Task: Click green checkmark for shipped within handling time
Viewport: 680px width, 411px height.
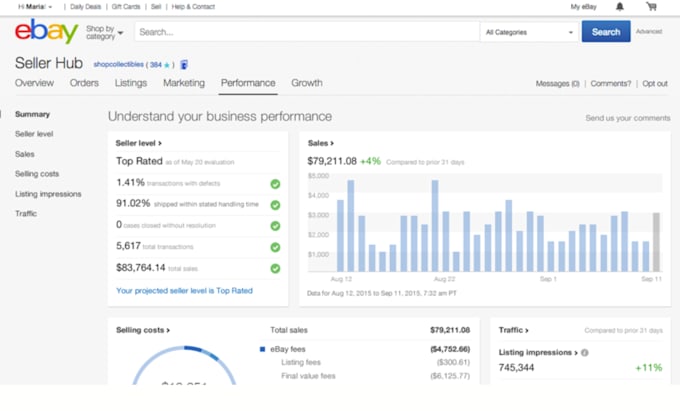Action: [x=275, y=205]
